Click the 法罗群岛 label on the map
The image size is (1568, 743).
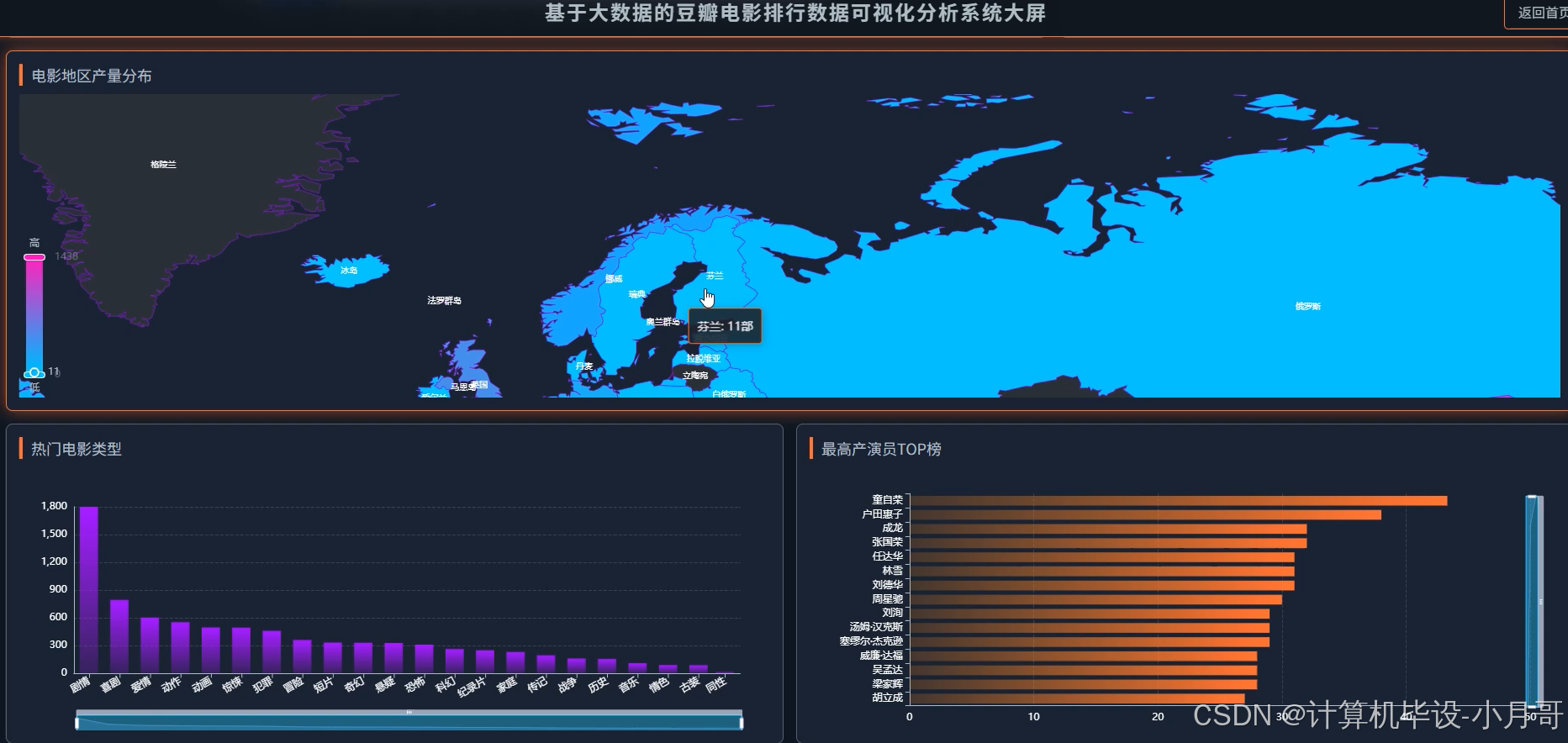coord(444,300)
